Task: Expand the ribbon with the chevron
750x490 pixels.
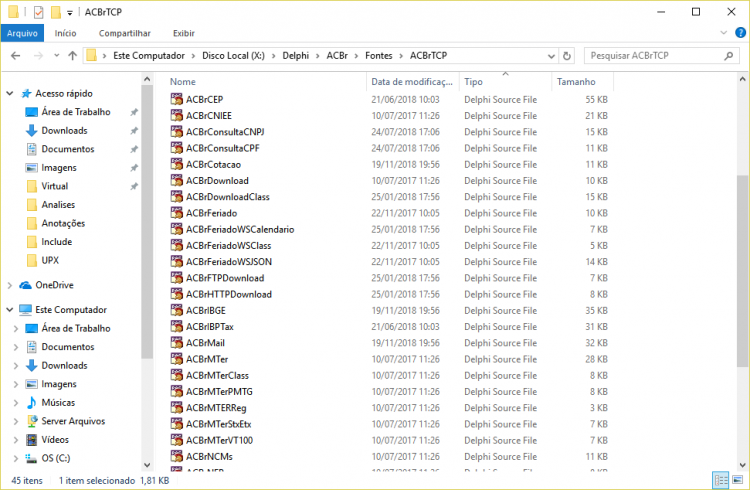Action: (723, 33)
